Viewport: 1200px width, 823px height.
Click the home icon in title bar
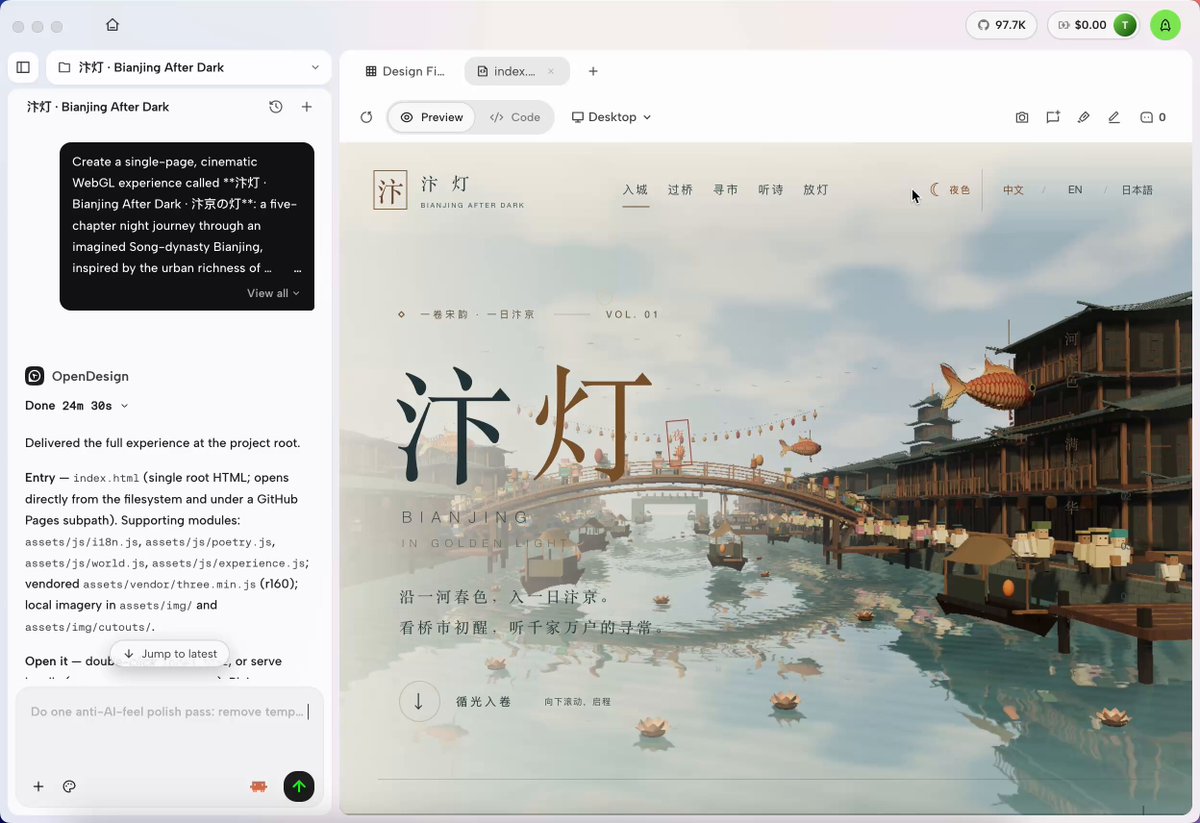point(112,25)
